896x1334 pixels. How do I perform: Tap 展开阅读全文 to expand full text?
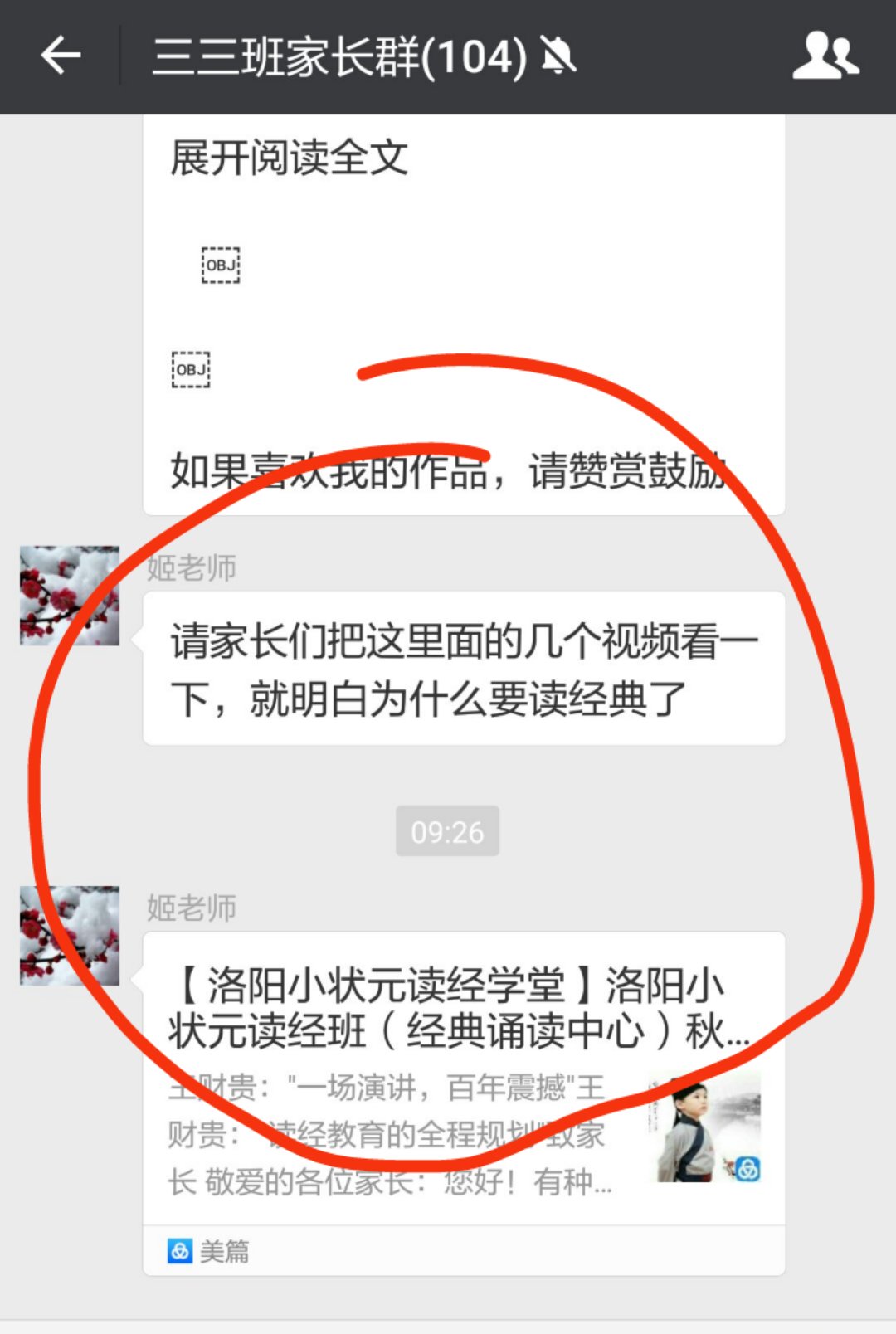pyautogui.click(x=290, y=158)
